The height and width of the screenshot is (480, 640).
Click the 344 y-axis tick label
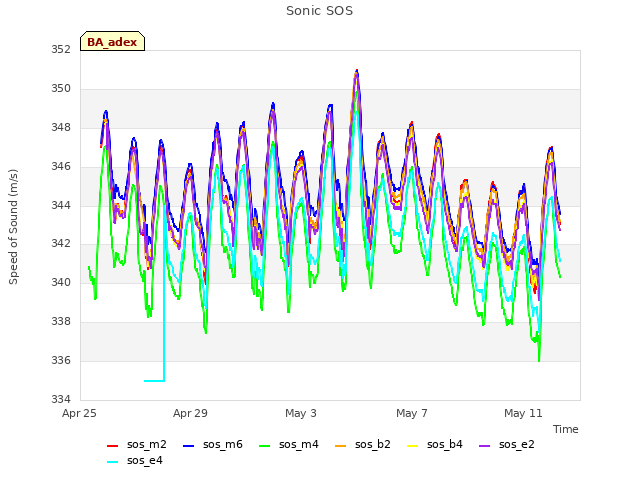coord(61,205)
